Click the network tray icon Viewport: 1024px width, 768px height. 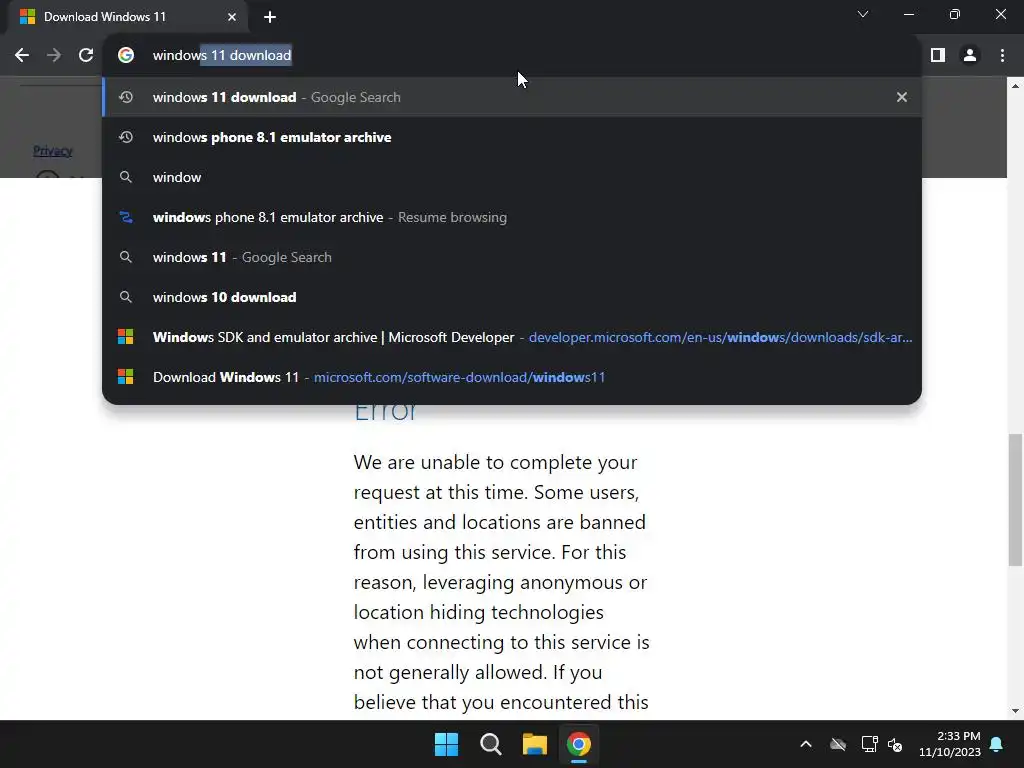click(869, 744)
